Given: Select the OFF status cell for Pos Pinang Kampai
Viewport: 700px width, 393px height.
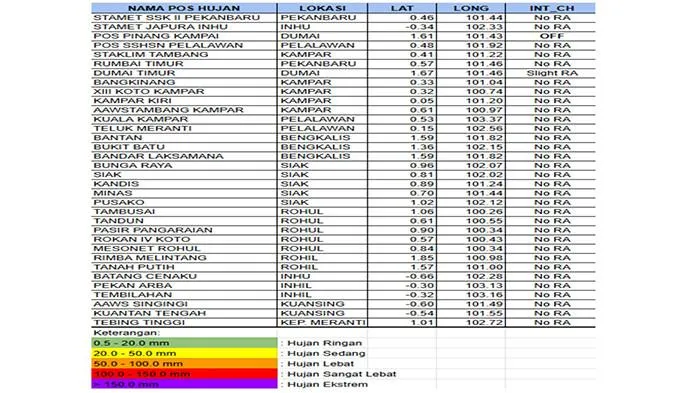Looking at the screenshot, I should [551, 36].
